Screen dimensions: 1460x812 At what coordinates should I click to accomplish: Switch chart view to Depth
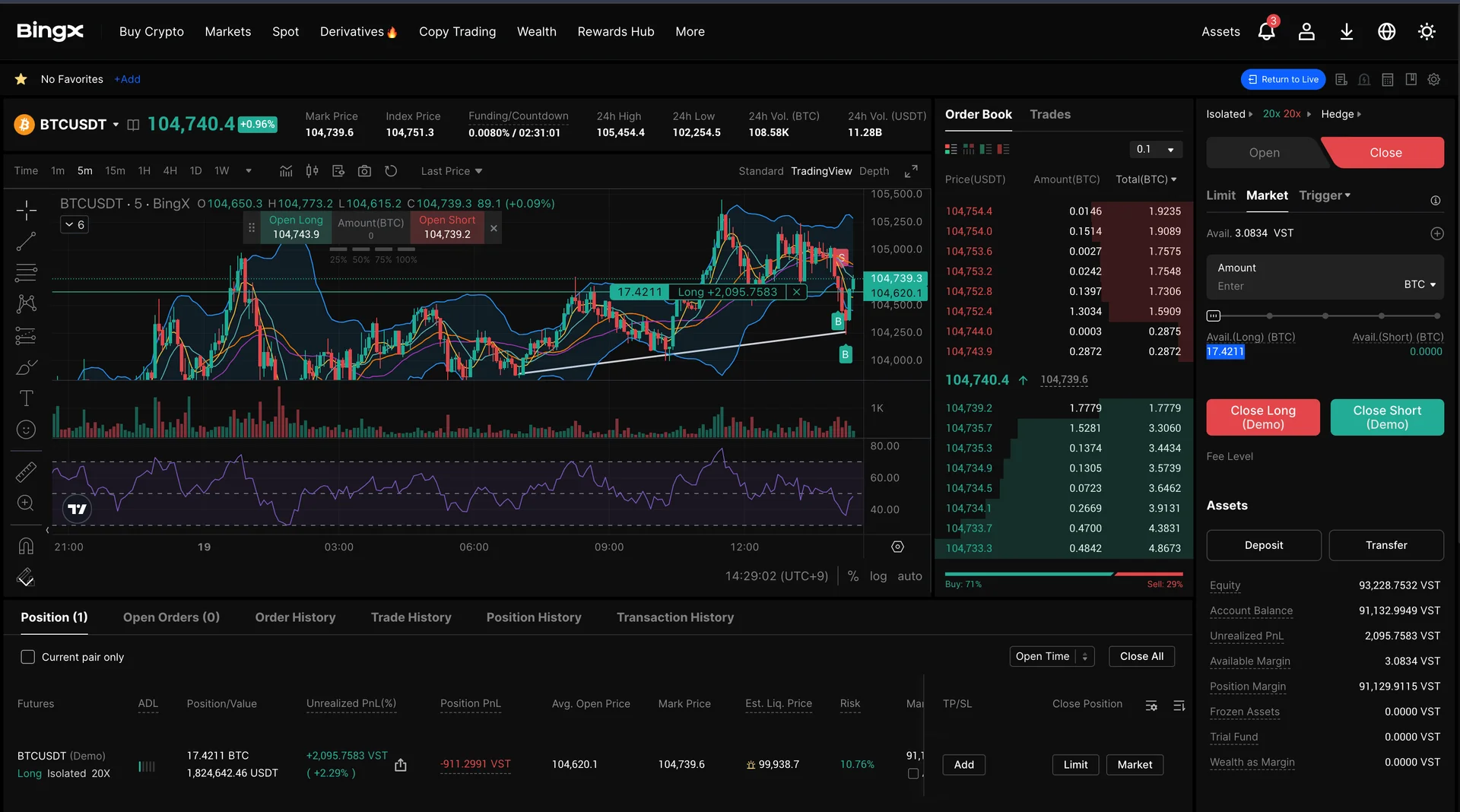pos(874,171)
